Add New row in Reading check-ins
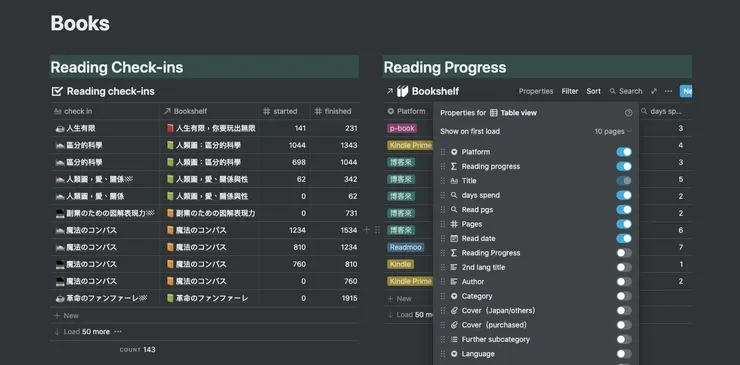This screenshot has width=740, height=365. [66, 315]
